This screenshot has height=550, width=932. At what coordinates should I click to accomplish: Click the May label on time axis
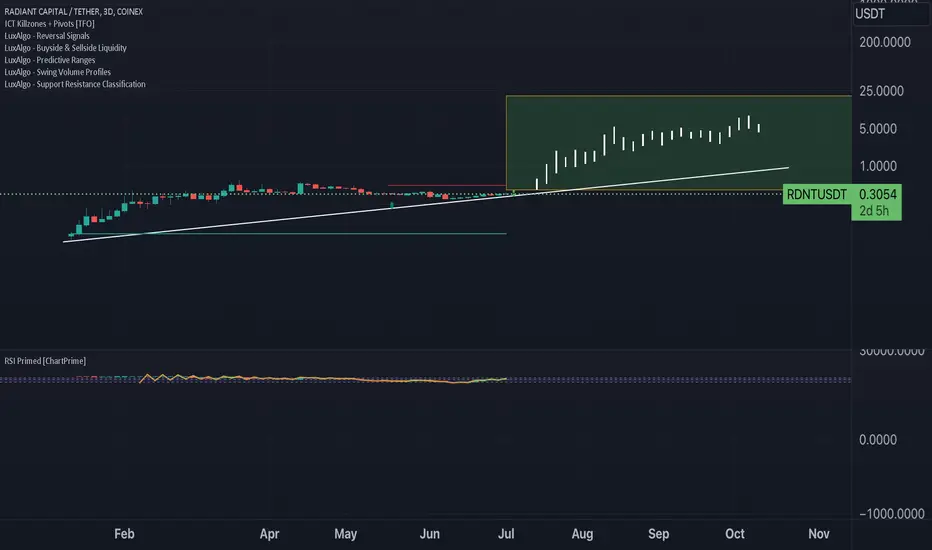click(345, 534)
